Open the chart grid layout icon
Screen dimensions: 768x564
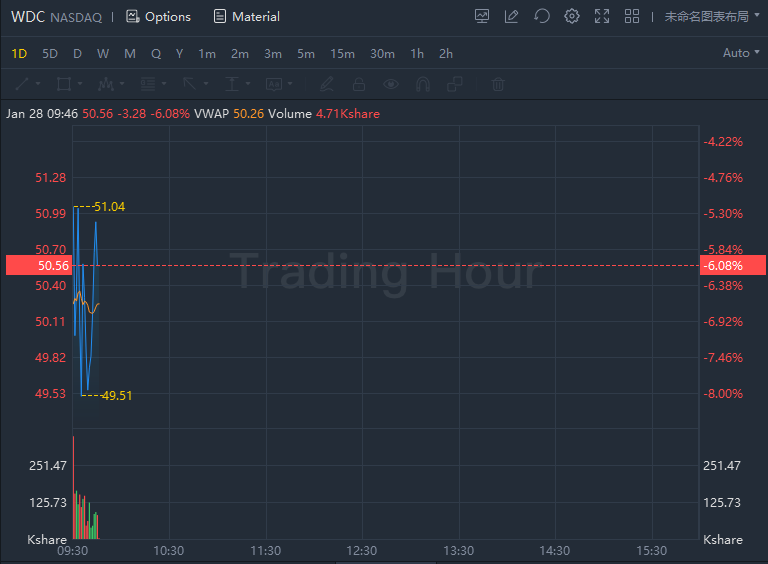(631, 16)
